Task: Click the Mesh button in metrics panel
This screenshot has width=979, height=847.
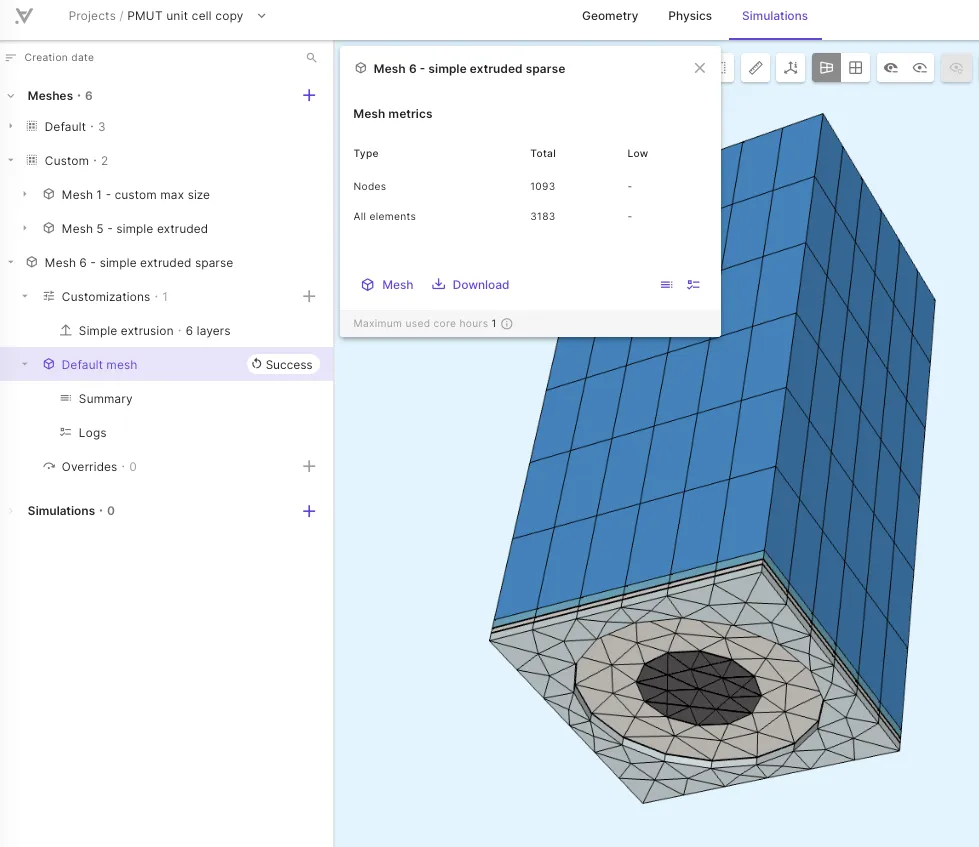Action: click(387, 285)
